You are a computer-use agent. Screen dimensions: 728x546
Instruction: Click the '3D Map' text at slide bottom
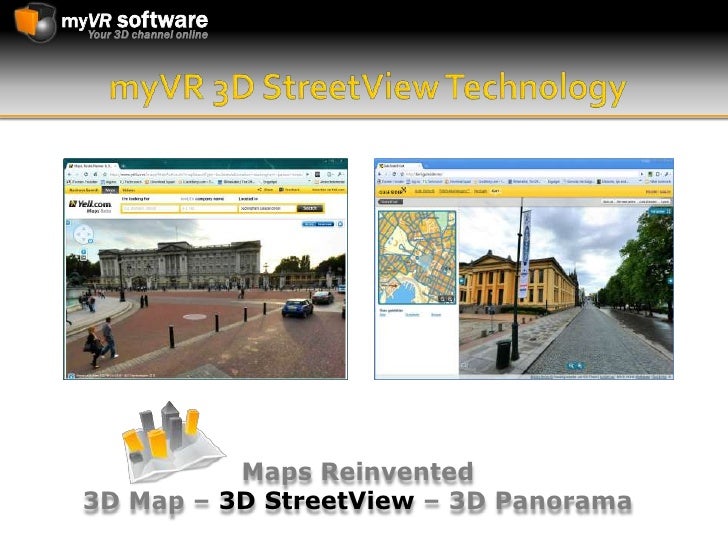(134, 502)
